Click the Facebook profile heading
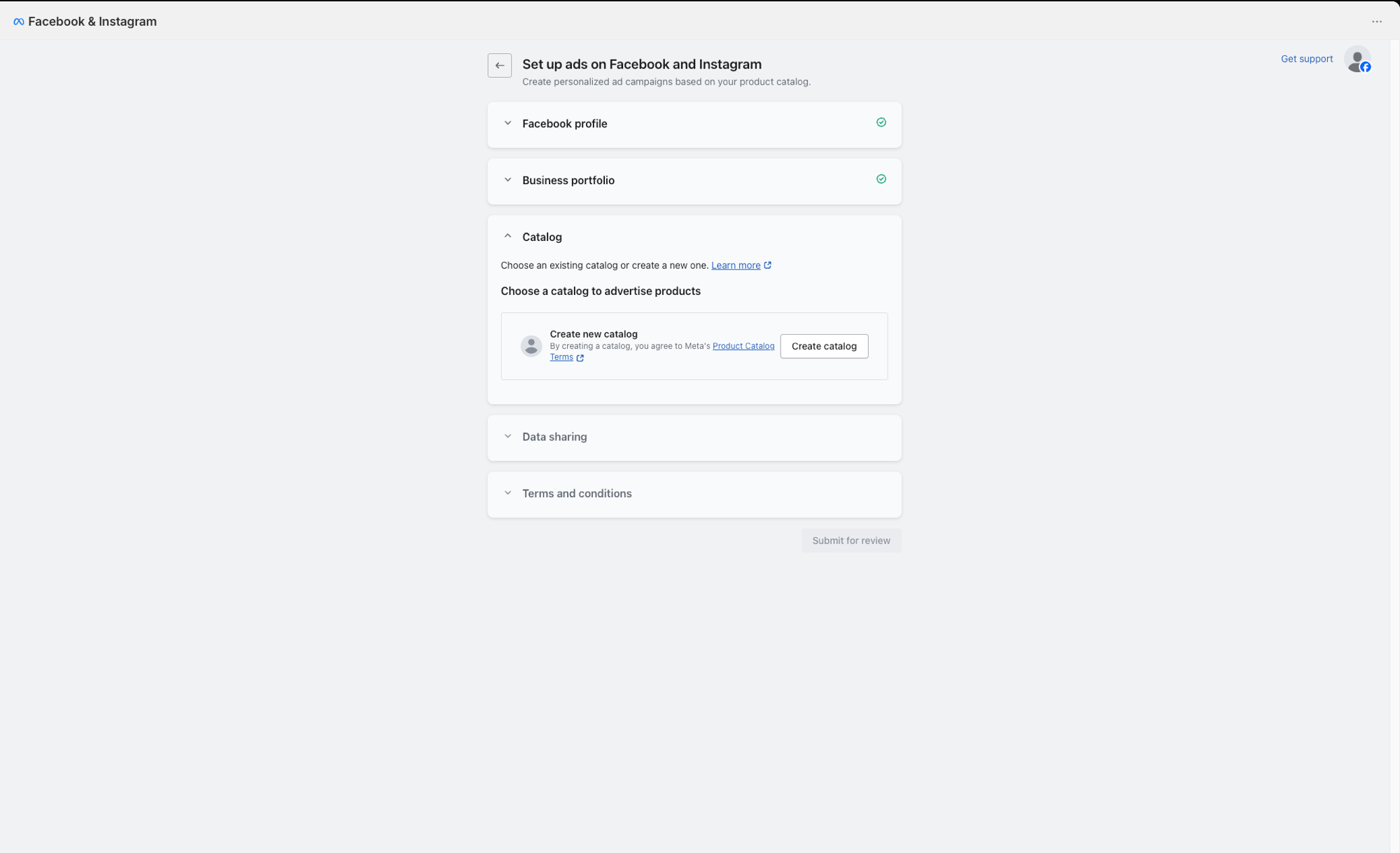Image resolution: width=1400 pixels, height=853 pixels. pos(564,124)
